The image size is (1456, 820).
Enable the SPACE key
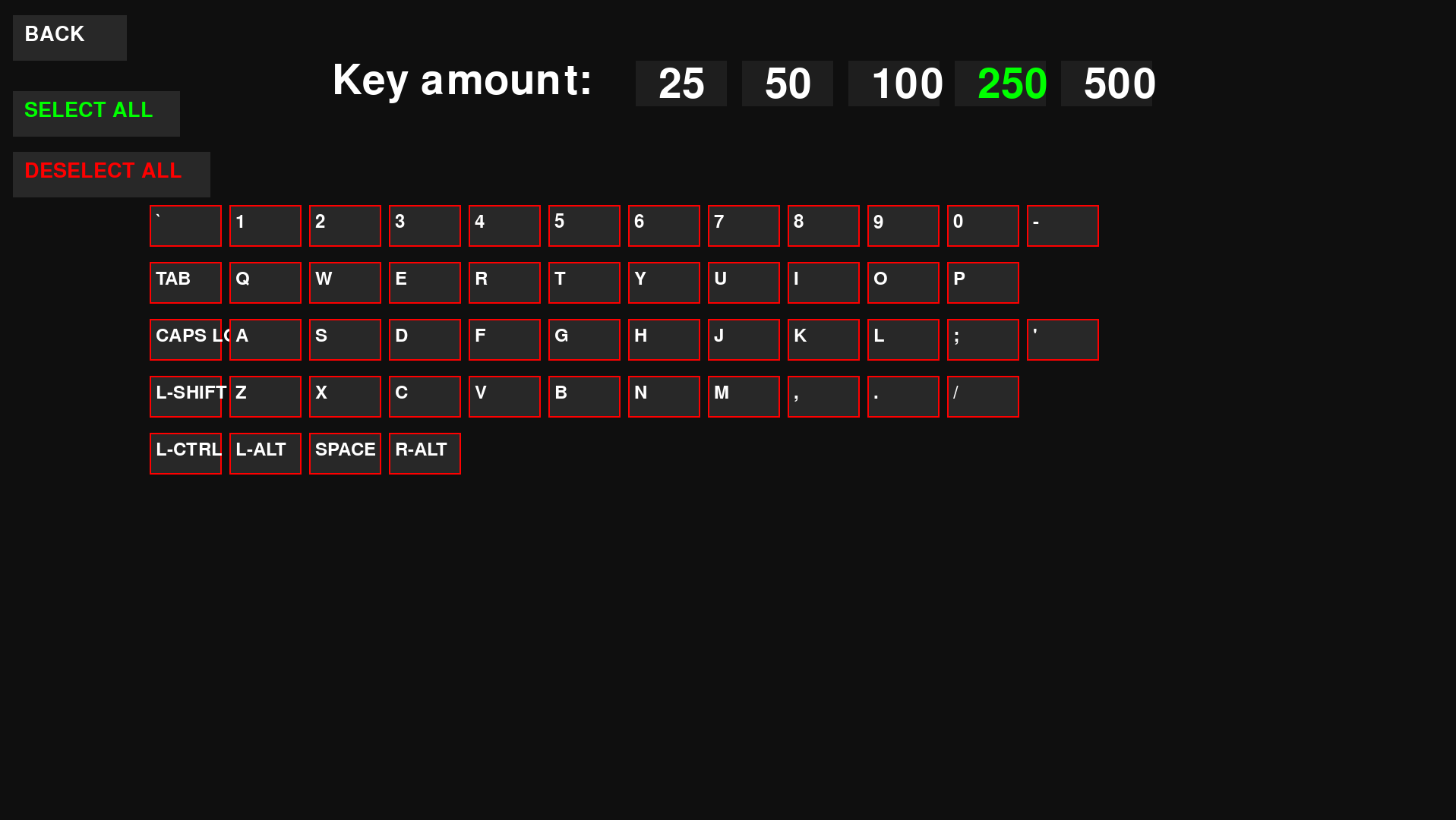345,453
